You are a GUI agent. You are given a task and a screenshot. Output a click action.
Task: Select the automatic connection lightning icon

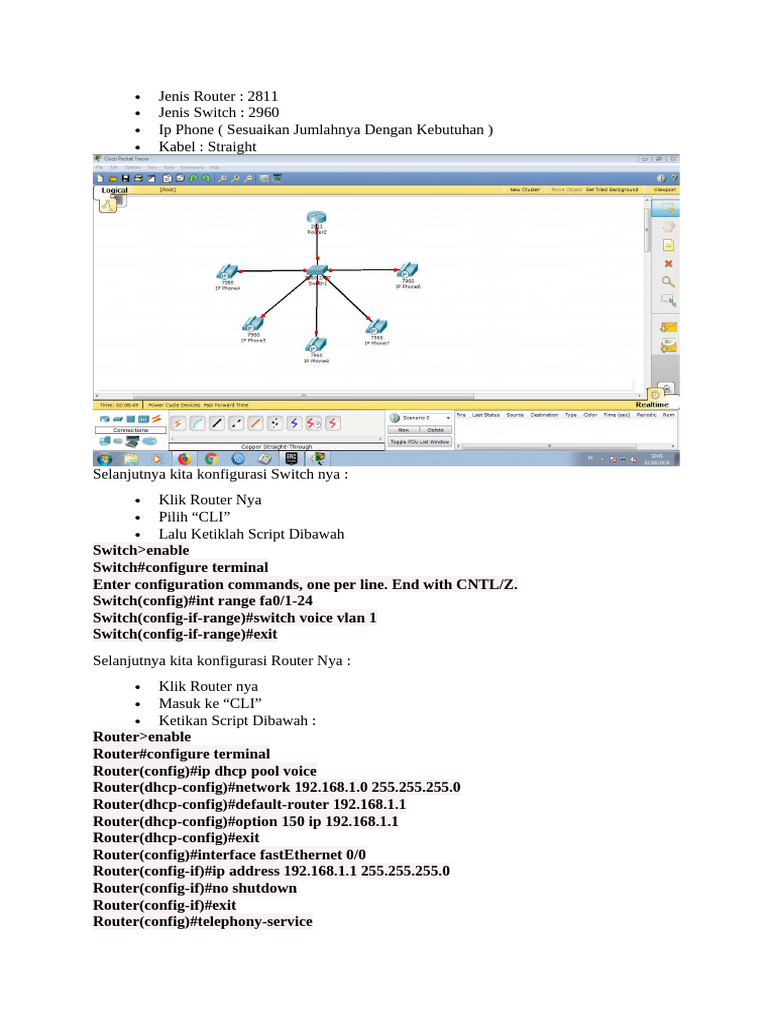tap(178, 424)
